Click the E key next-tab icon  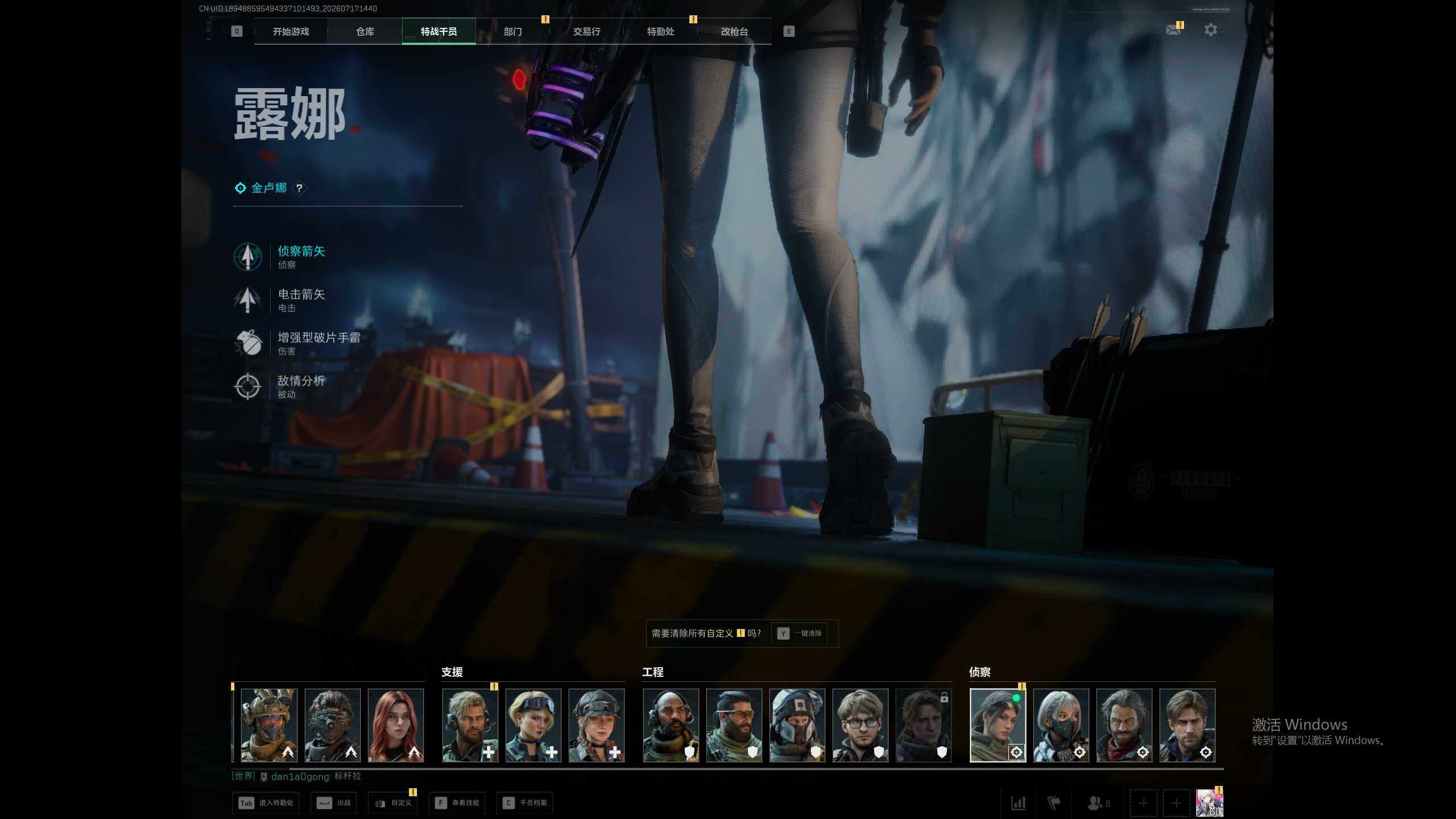[x=789, y=31]
